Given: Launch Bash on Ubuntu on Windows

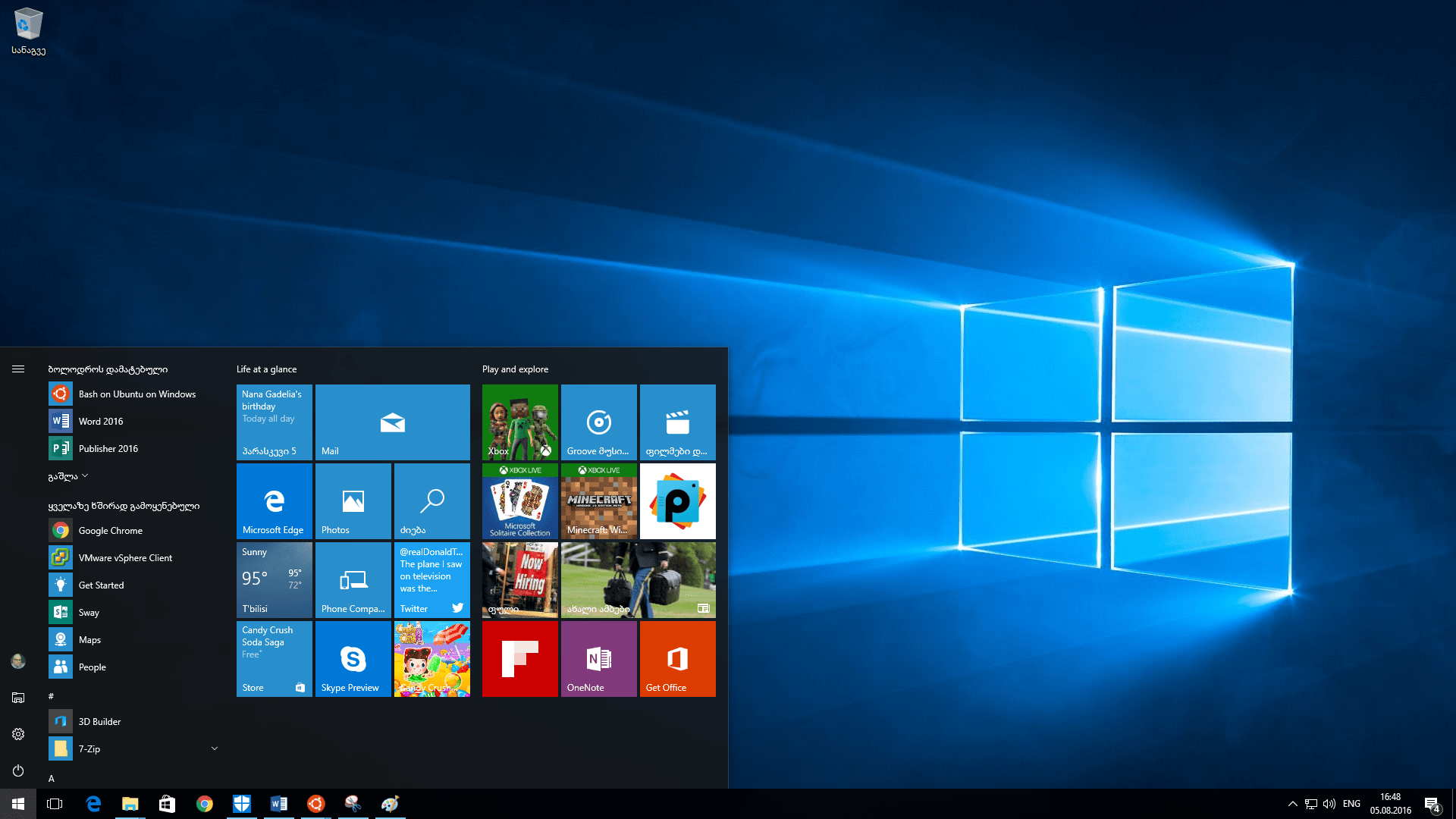Looking at the screenshot, I should 136,394.
